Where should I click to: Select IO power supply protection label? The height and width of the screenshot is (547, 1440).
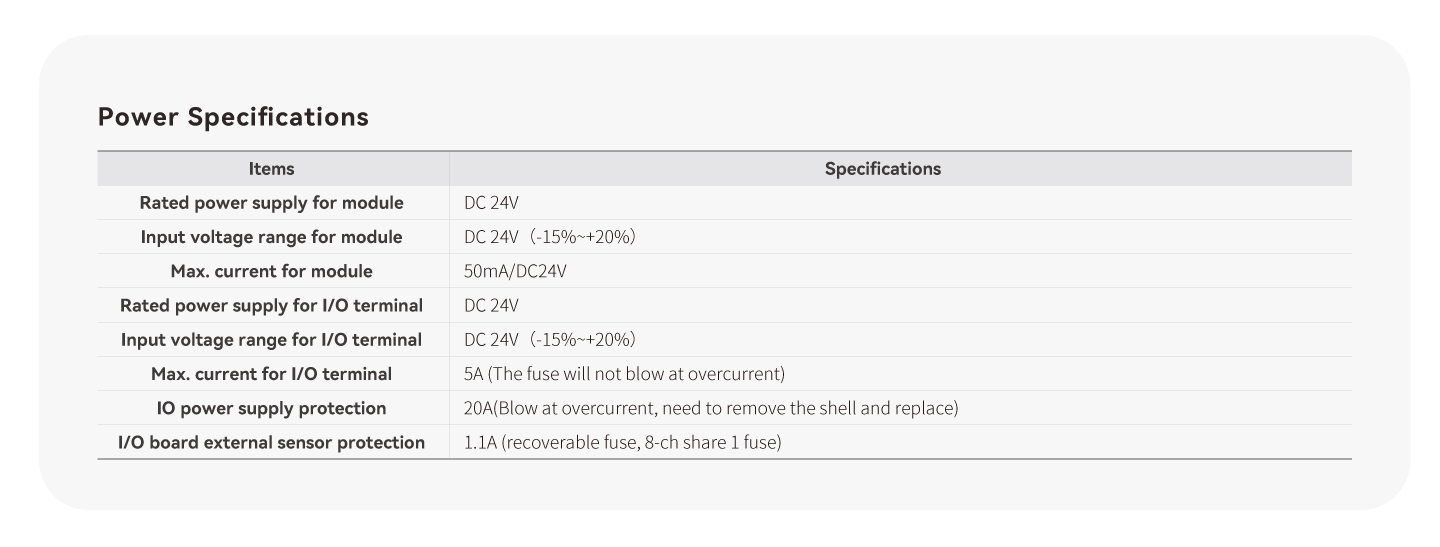click(272, 408)
